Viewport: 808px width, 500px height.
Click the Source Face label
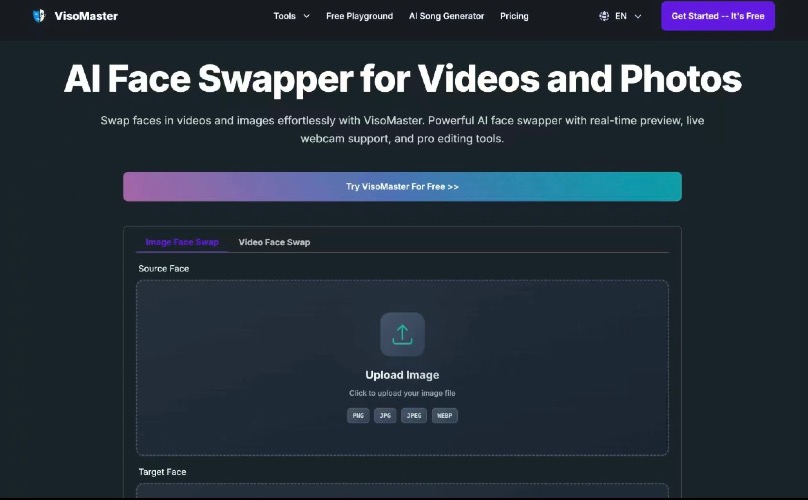coord(164,269)
